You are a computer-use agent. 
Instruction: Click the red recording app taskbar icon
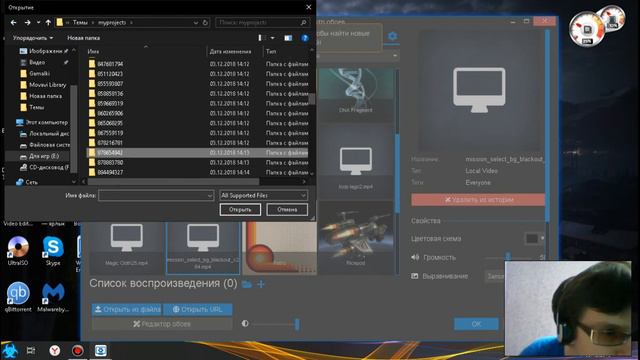[x=78, y=351]
